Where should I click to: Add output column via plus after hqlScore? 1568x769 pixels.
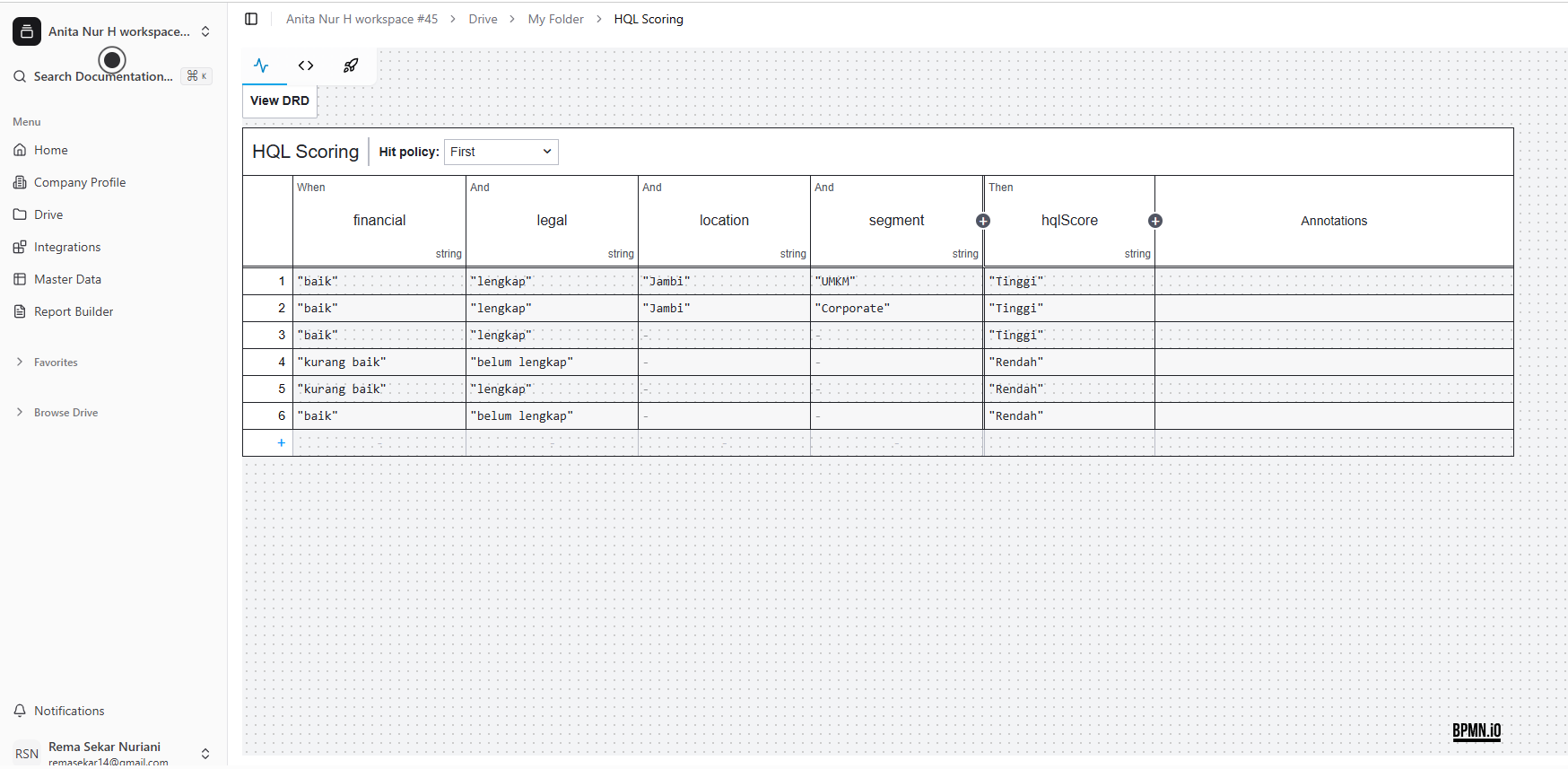(x=1155, y=221)
